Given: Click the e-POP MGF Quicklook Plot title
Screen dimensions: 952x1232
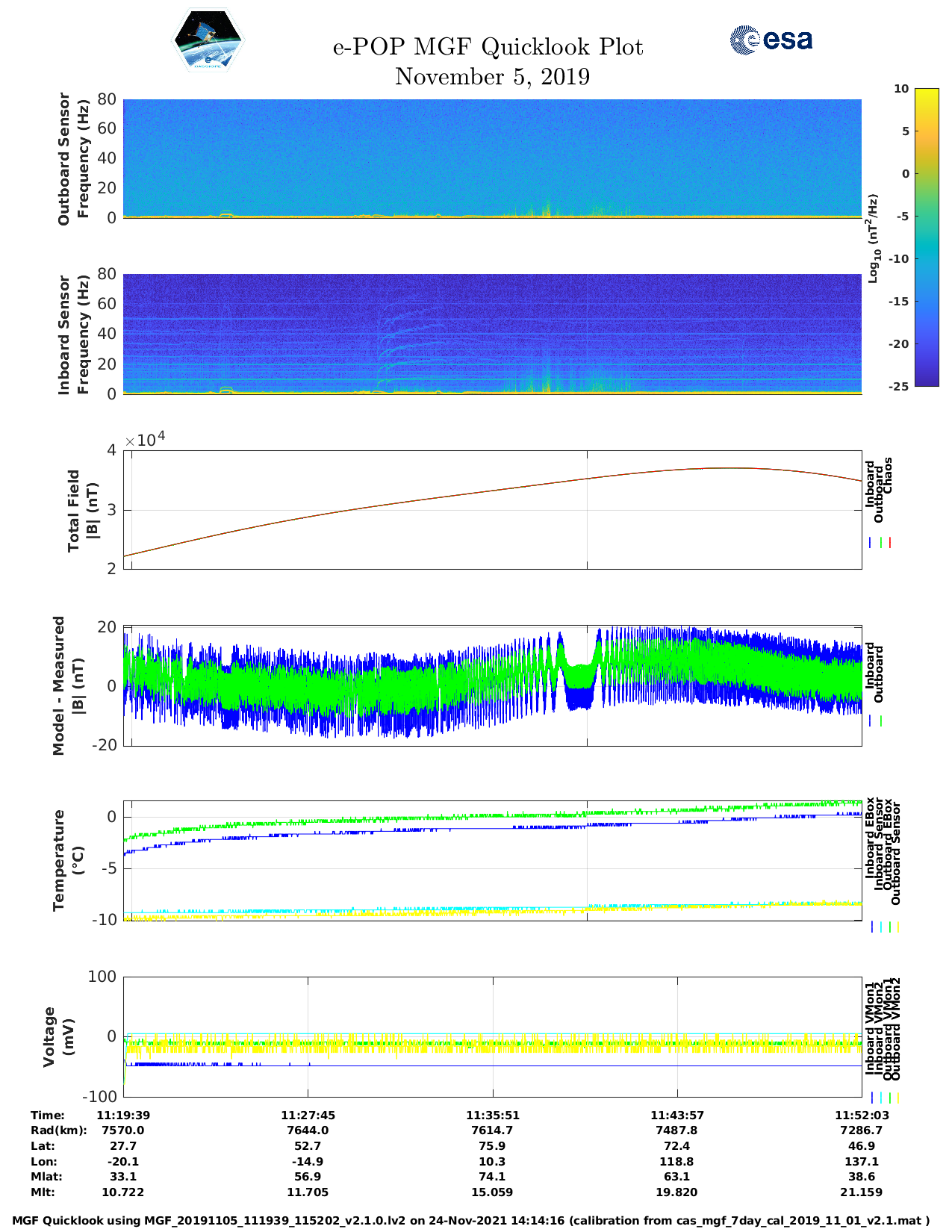Looking at the screenshot, I should click(x=488, y=47).
